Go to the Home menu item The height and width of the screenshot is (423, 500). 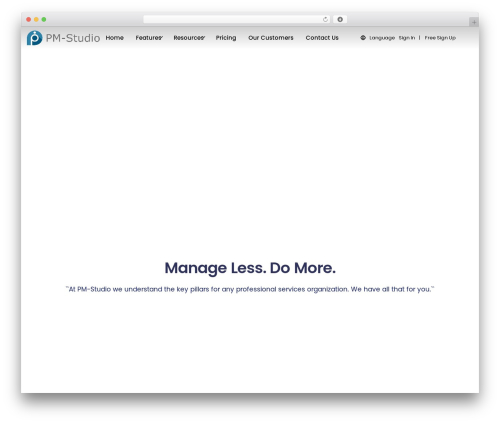pos(115,38)
